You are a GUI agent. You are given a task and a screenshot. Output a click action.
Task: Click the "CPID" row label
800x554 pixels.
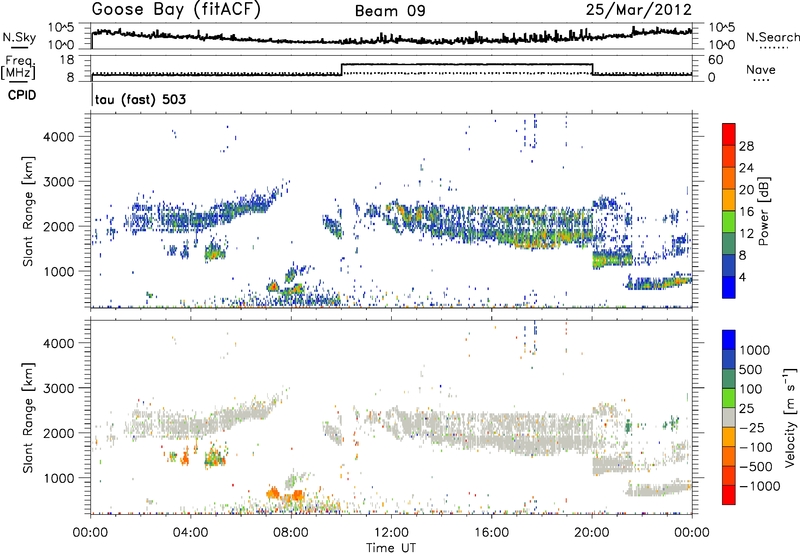pyautogui.click(x=22, y=95)
